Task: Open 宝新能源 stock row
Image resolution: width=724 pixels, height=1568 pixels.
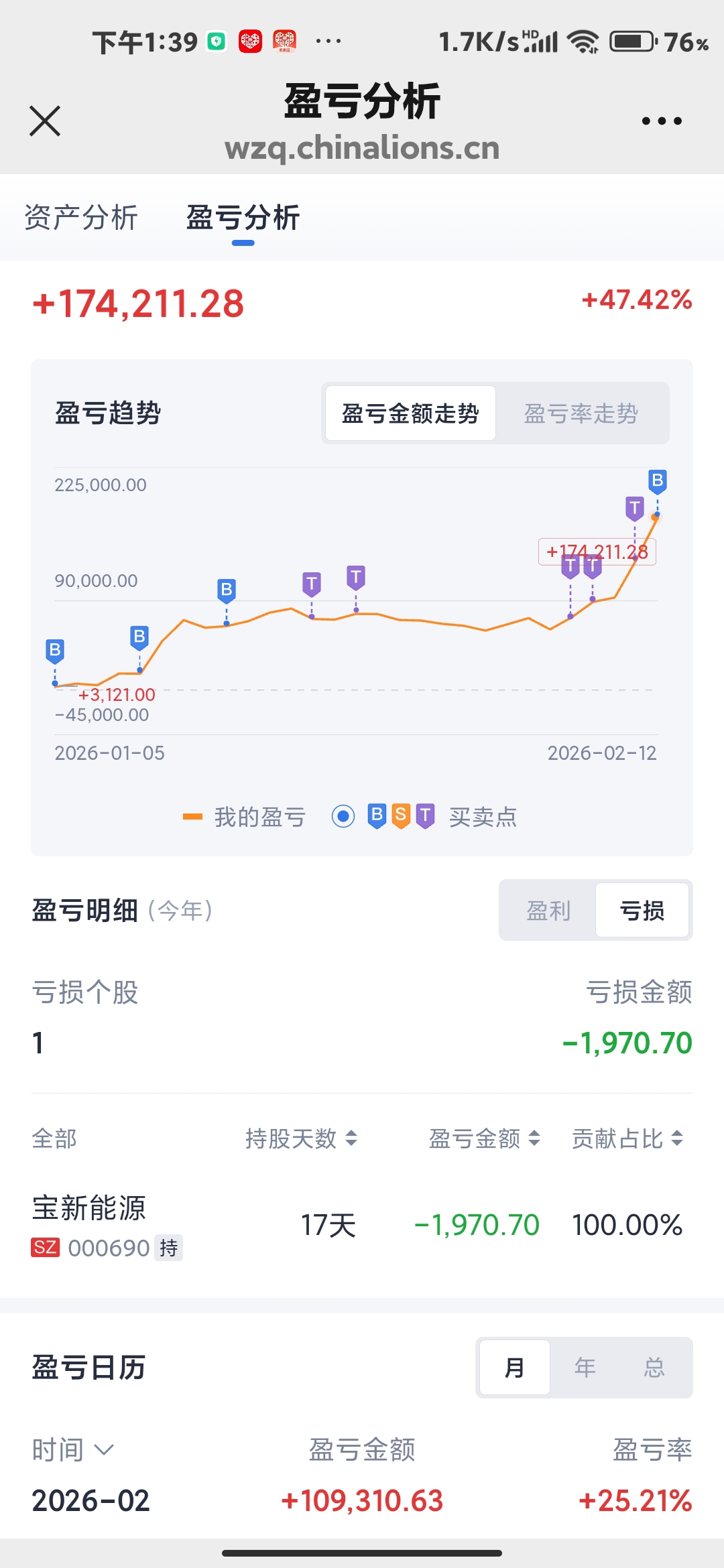Action: click(89, 1209)
